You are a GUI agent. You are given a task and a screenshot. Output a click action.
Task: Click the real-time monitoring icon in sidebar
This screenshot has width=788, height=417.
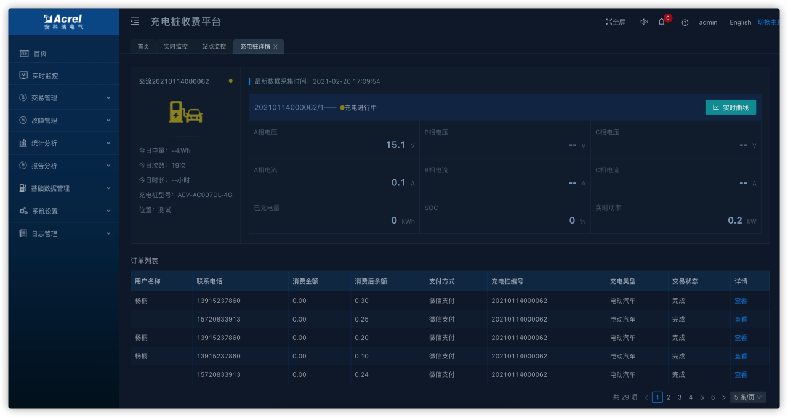[24, 76]
